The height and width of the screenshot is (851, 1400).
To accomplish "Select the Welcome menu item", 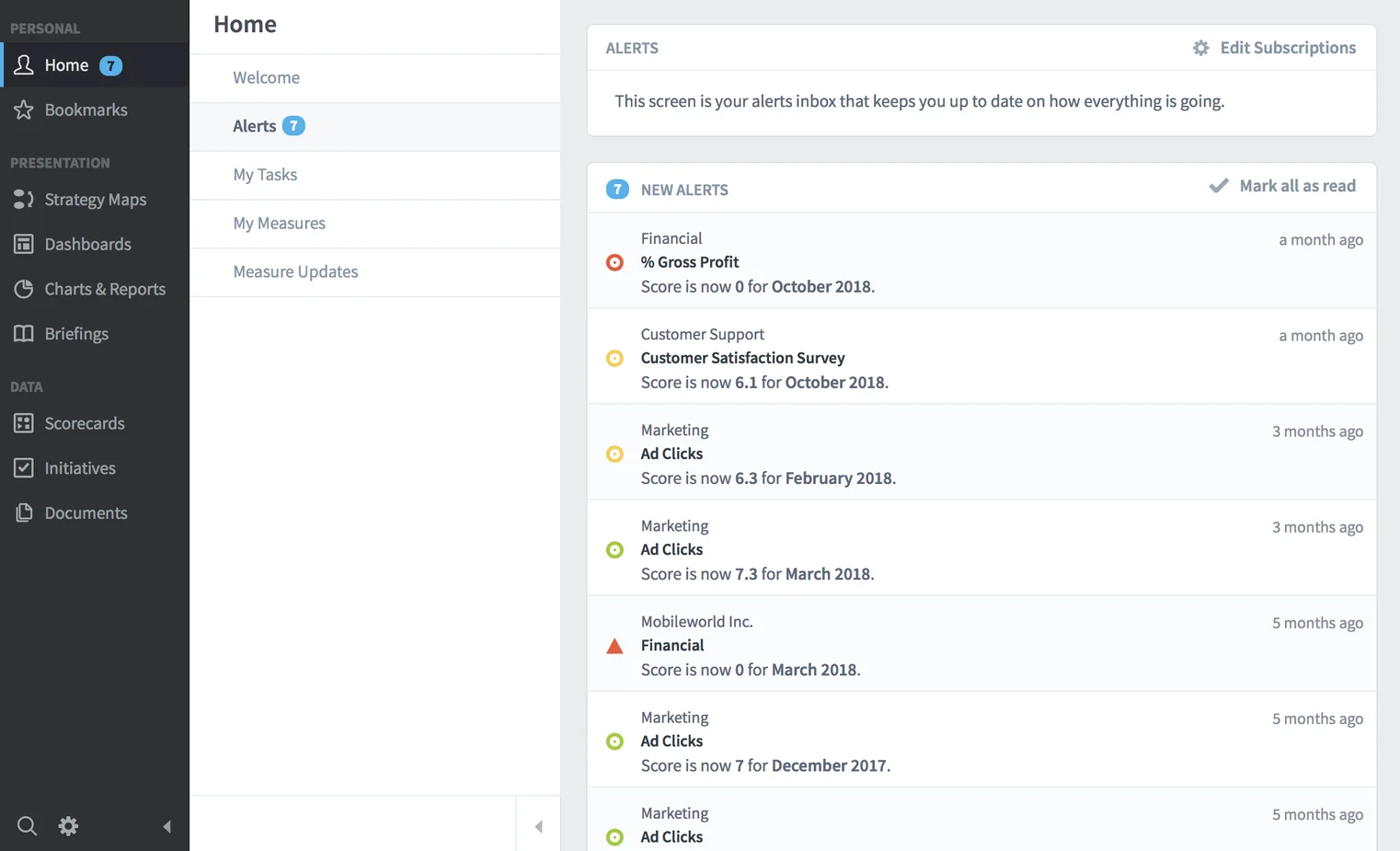I will point(266,78).
